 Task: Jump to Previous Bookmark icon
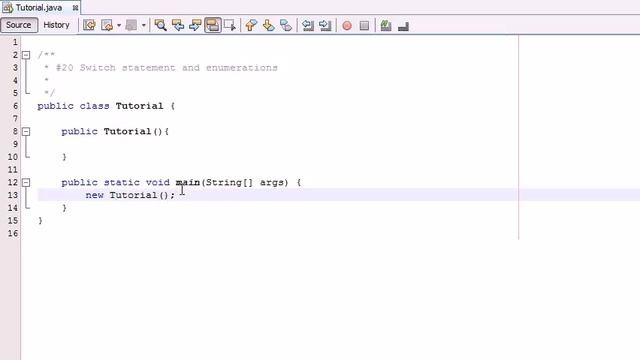coord(251,25)
